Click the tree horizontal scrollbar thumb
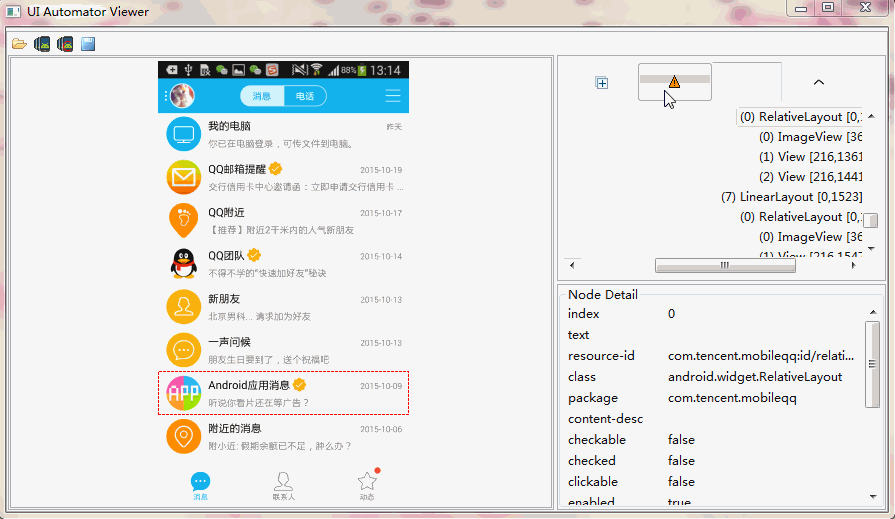This screenshot has width=895, height=519. click(725, 265)
